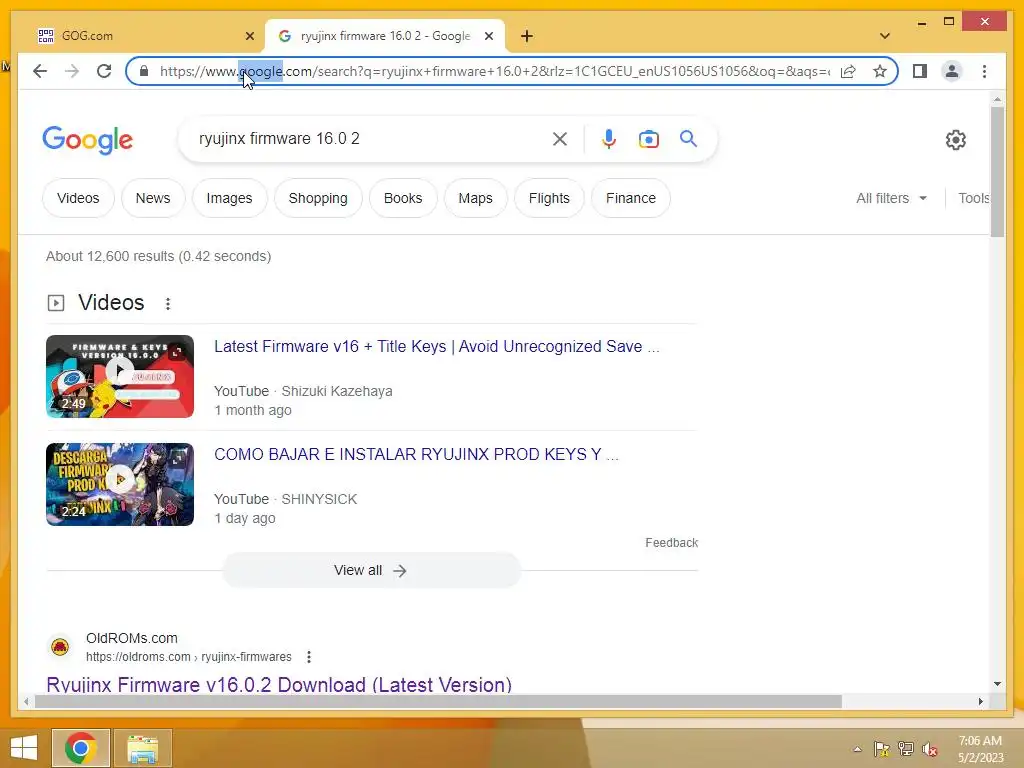The height and width of the screenshot is (768, 1024).
Task: Search by image with camera icon
Action: tap(648, 139)
